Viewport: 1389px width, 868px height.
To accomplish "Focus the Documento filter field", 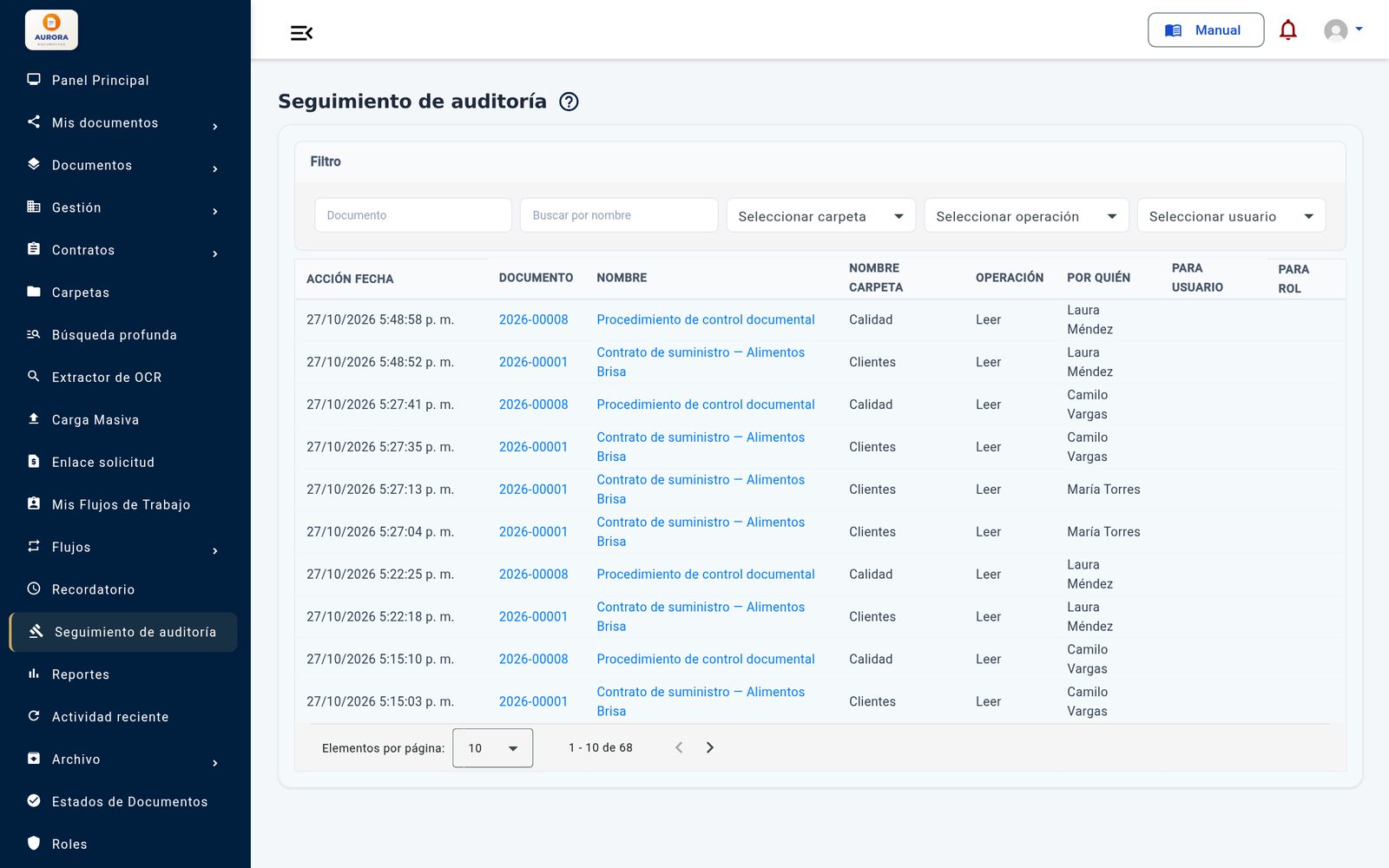I will pos(413,215).
